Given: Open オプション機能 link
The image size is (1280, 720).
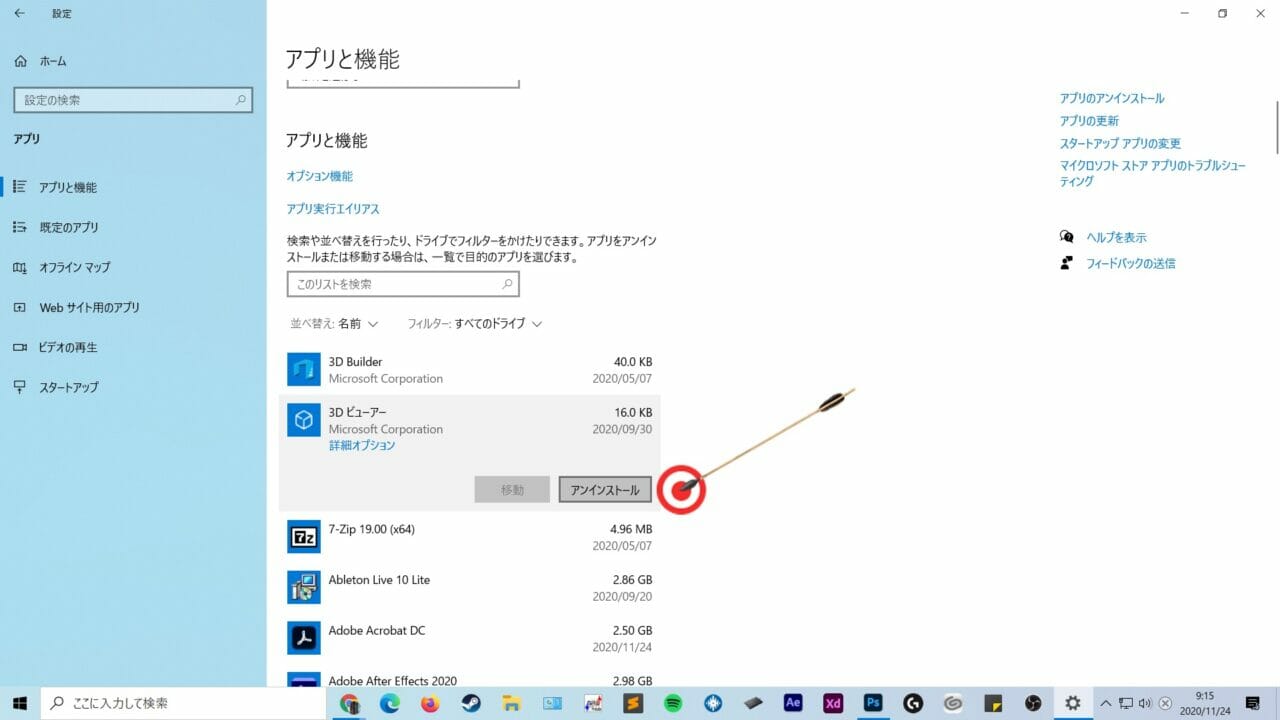Looking at the screenshot, I should coord(320,176).
